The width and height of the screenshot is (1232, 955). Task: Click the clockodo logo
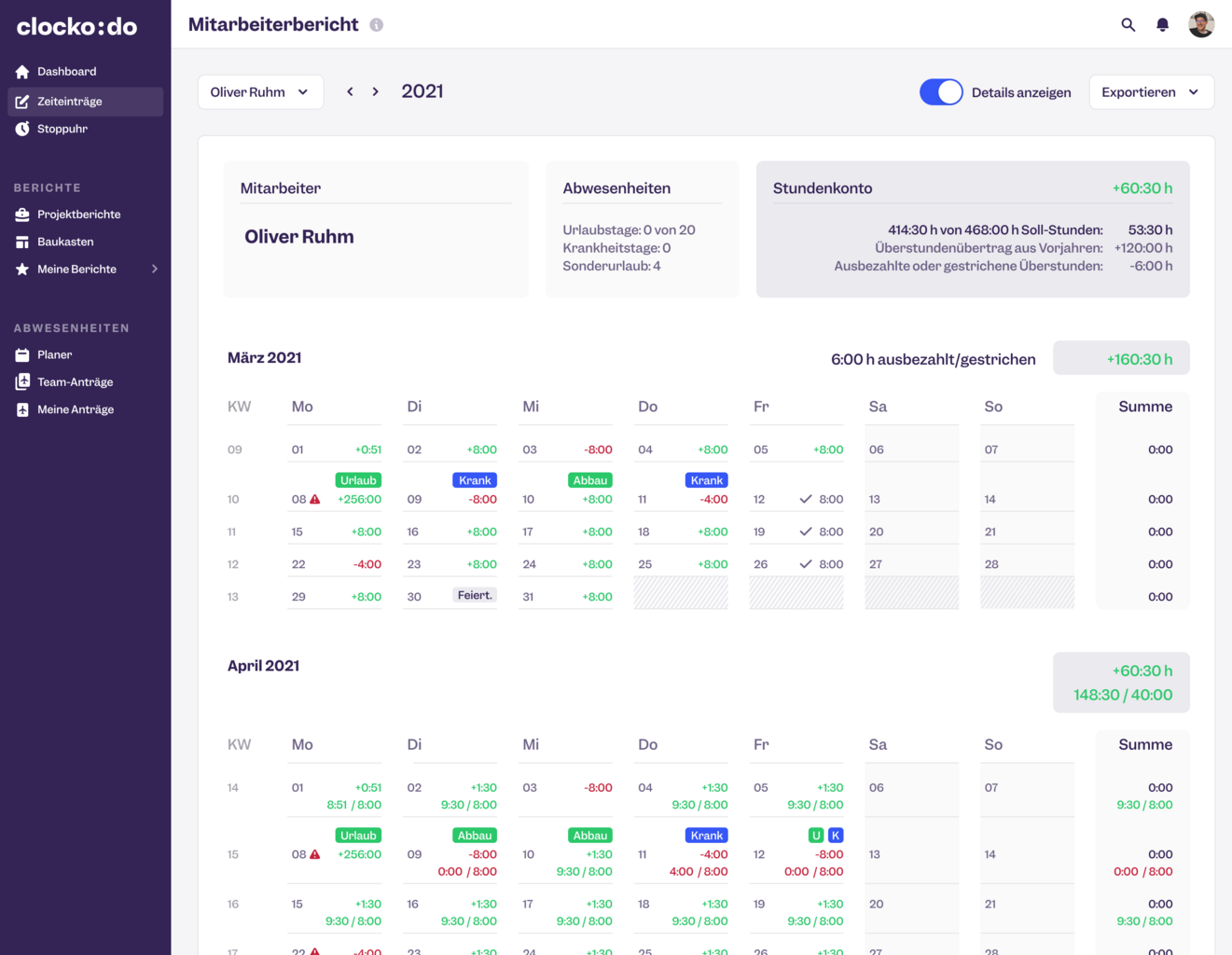pos(76,26)
